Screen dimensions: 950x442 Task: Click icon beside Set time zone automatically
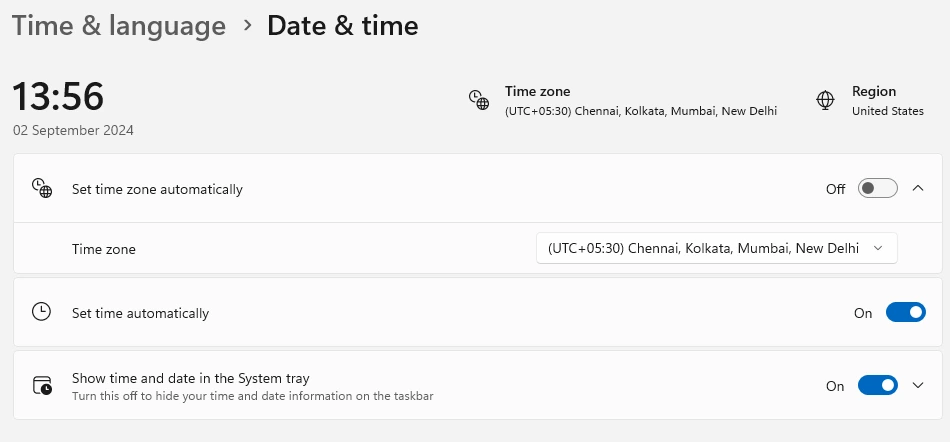(42, 188)
